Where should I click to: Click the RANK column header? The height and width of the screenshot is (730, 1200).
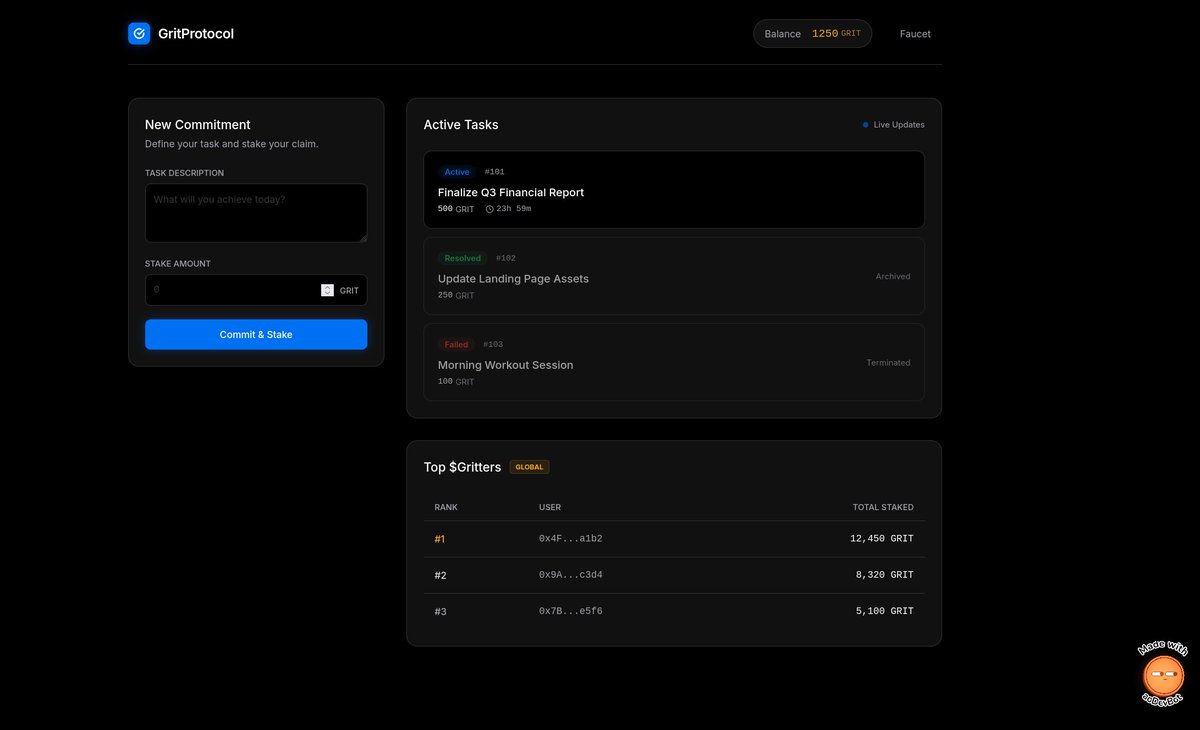click(x=446, y=507)
